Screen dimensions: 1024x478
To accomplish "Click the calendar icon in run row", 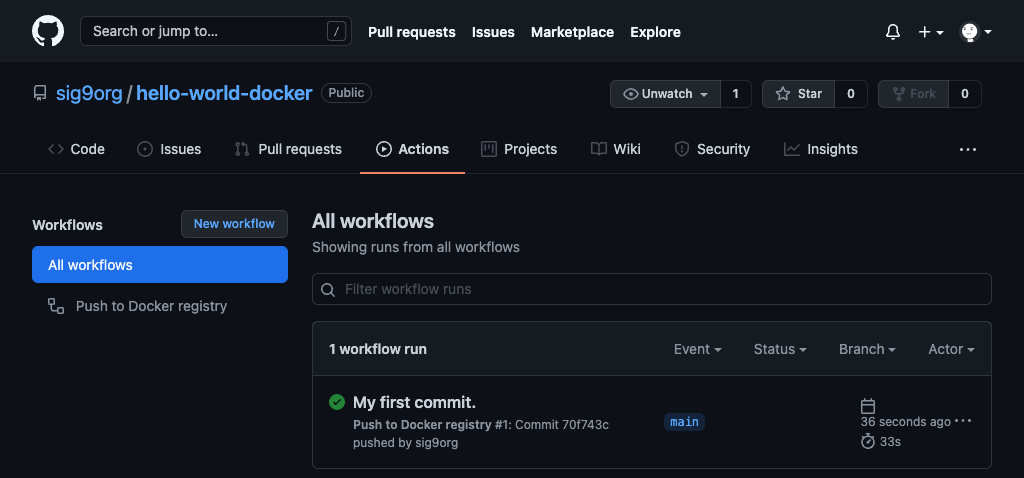I will pyautogui.click(x=868, y=406).
